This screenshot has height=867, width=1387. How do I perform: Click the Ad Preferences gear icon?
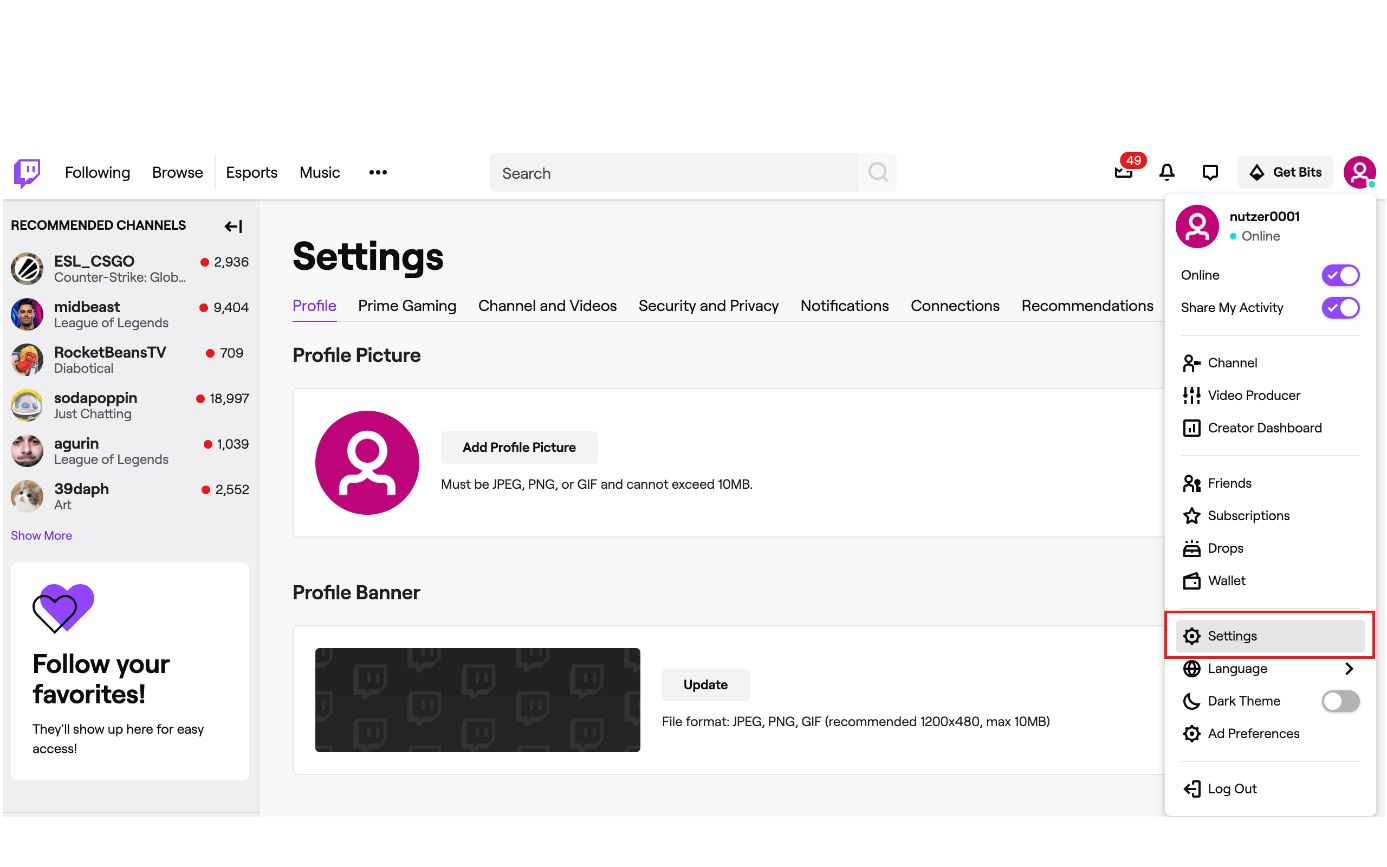1191,734
